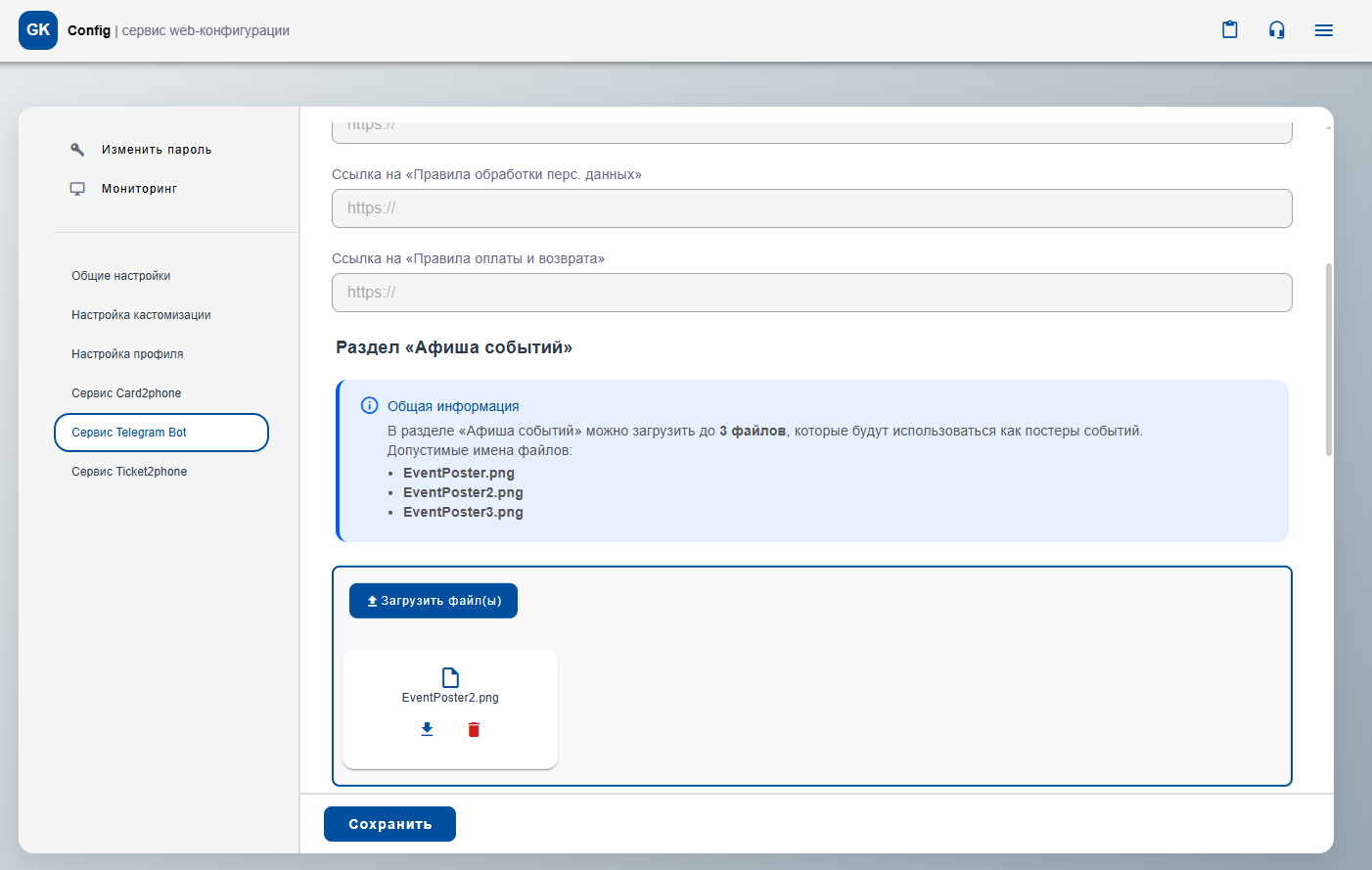
Task: Open Изменить пароль menu item
Action: pyautogui.click(x=157, y=150)
